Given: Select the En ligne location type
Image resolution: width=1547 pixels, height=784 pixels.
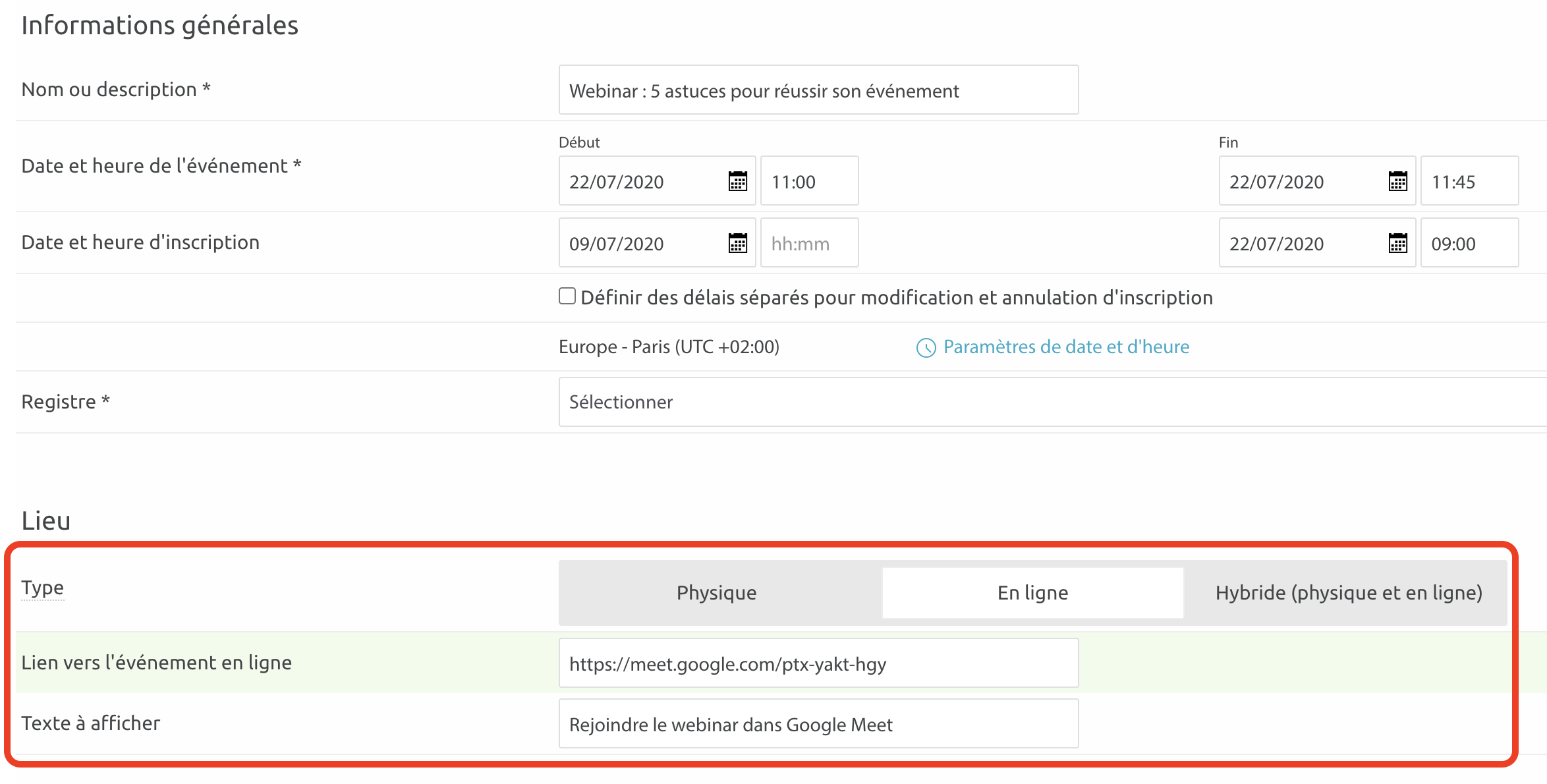Looking at the screenshot, I should tap(1032, 593).
